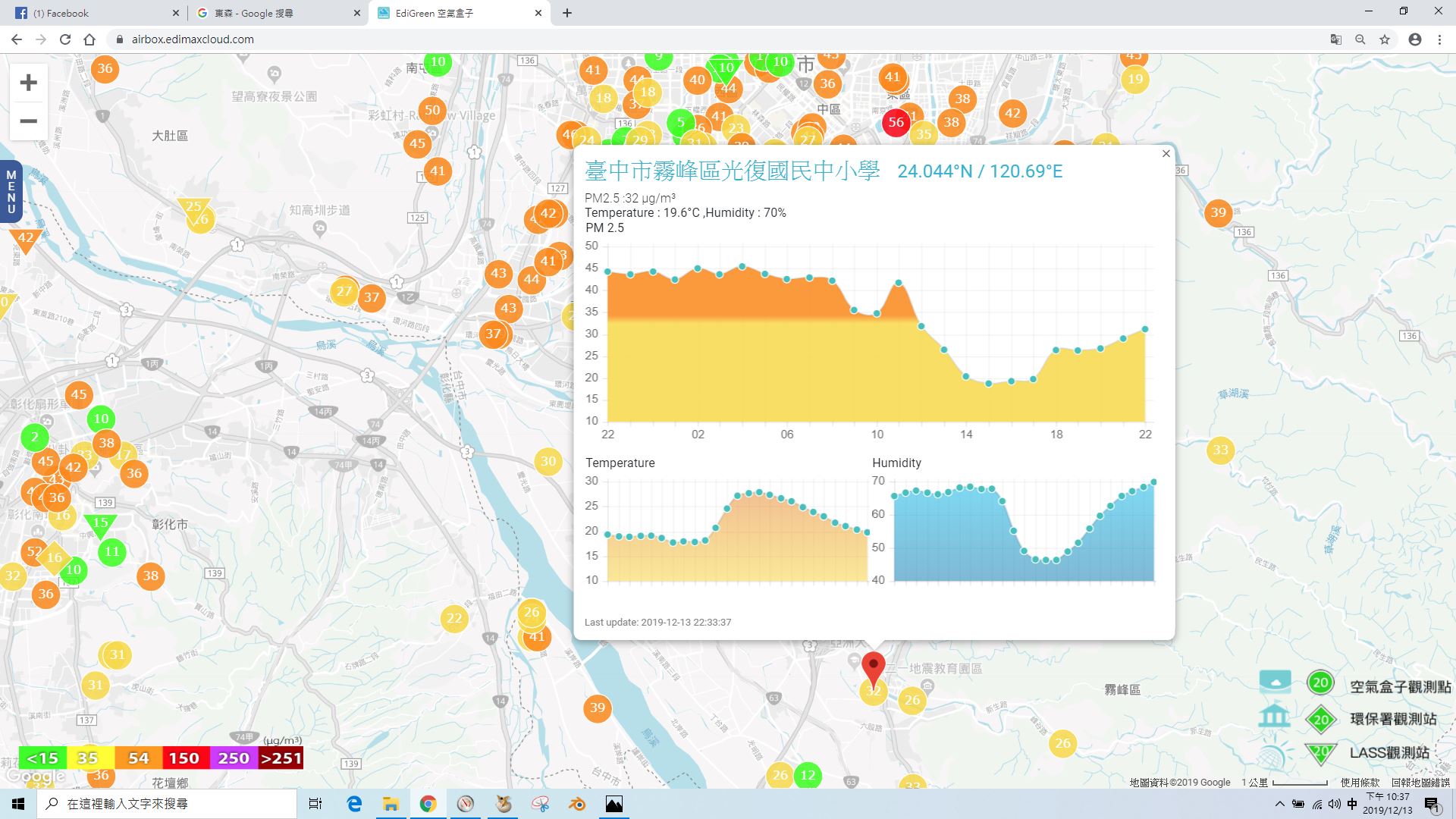This screenshot has height=819, width=1456.
Task: Click the green <15 legend swatch
Action: 42,758
